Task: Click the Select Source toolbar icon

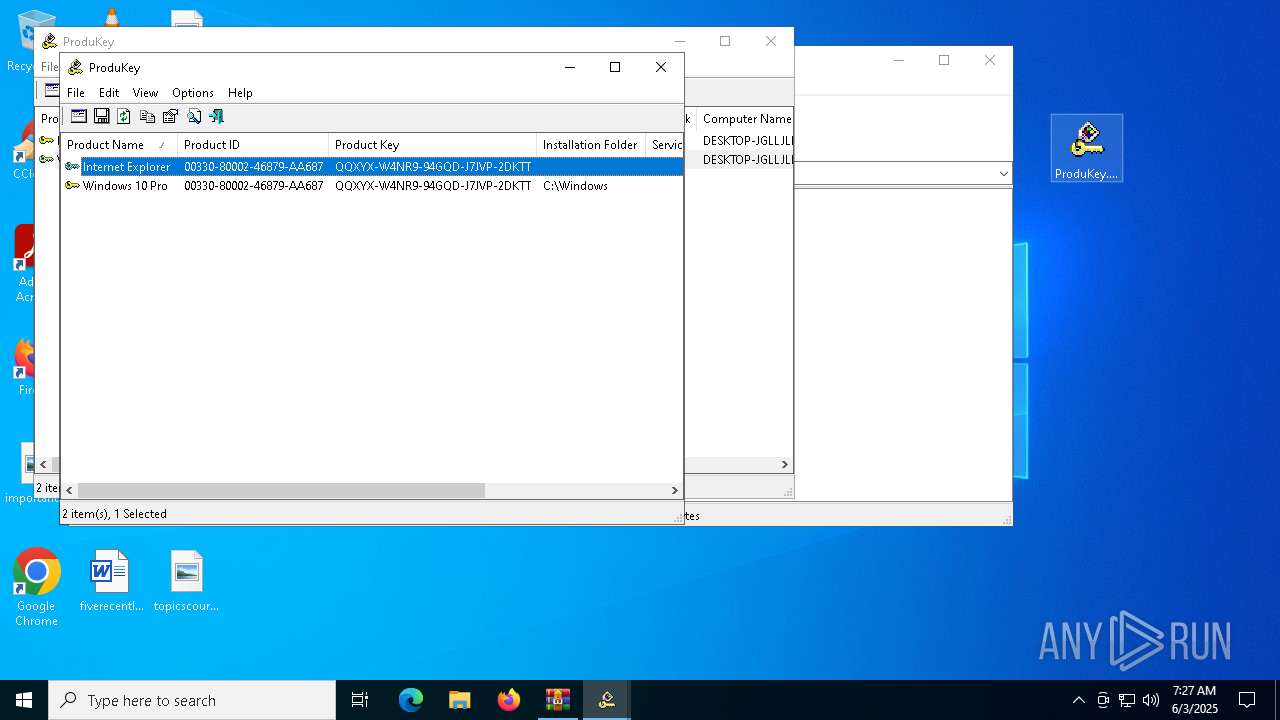Action: [79, 116]
